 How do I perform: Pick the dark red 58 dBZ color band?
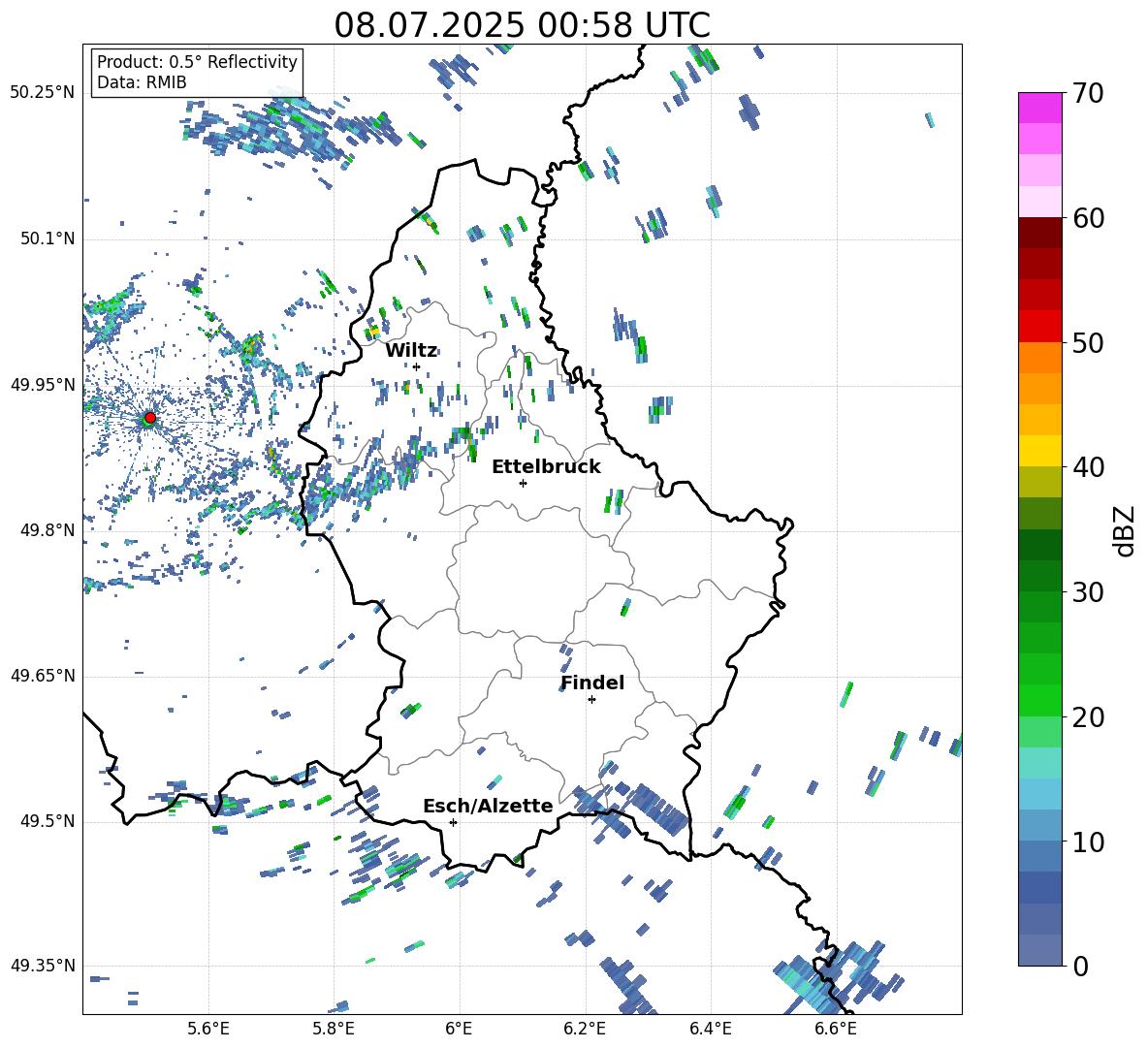[1039, 232]
